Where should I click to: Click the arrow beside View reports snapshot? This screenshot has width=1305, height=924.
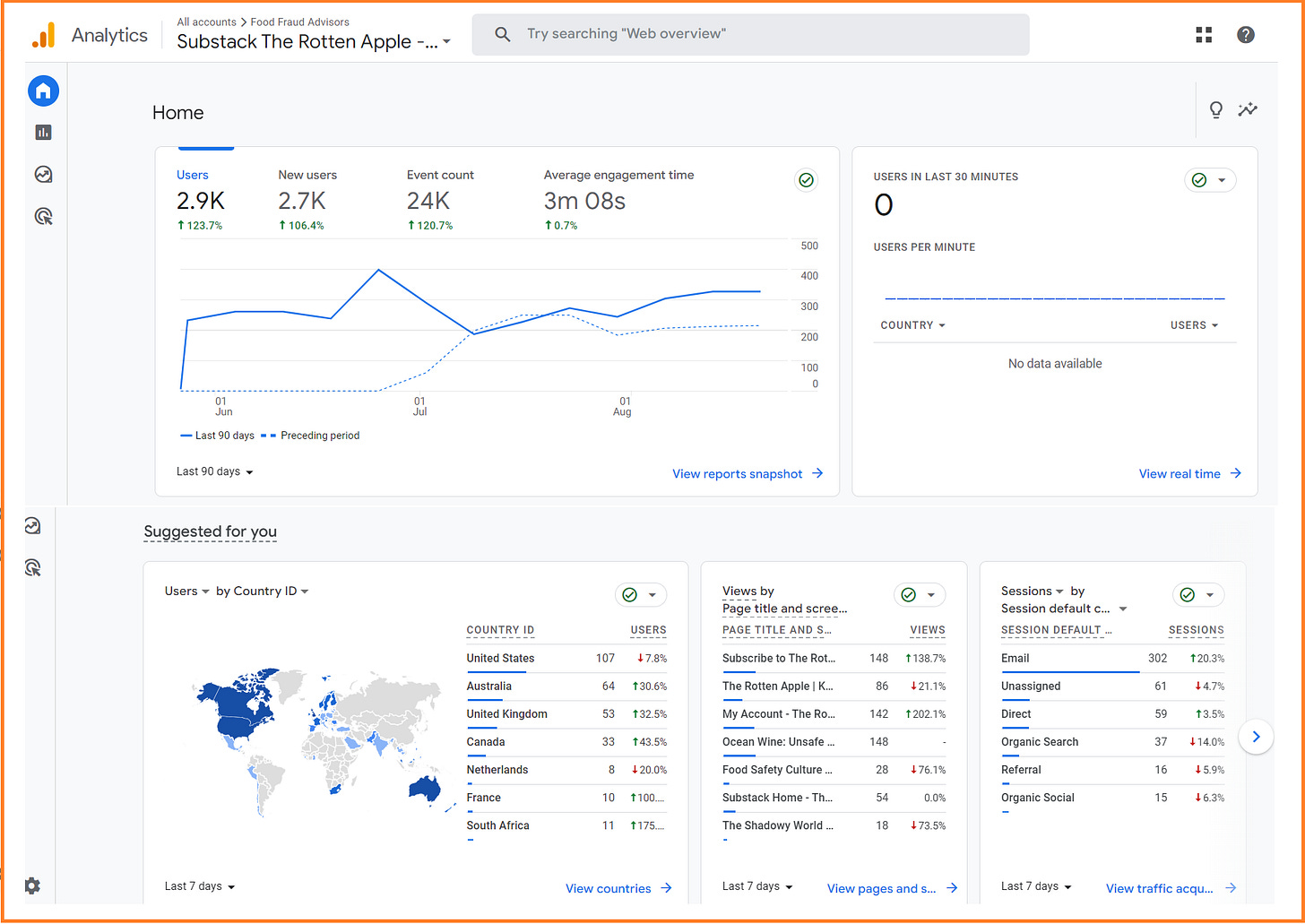[x=817, y=473]
